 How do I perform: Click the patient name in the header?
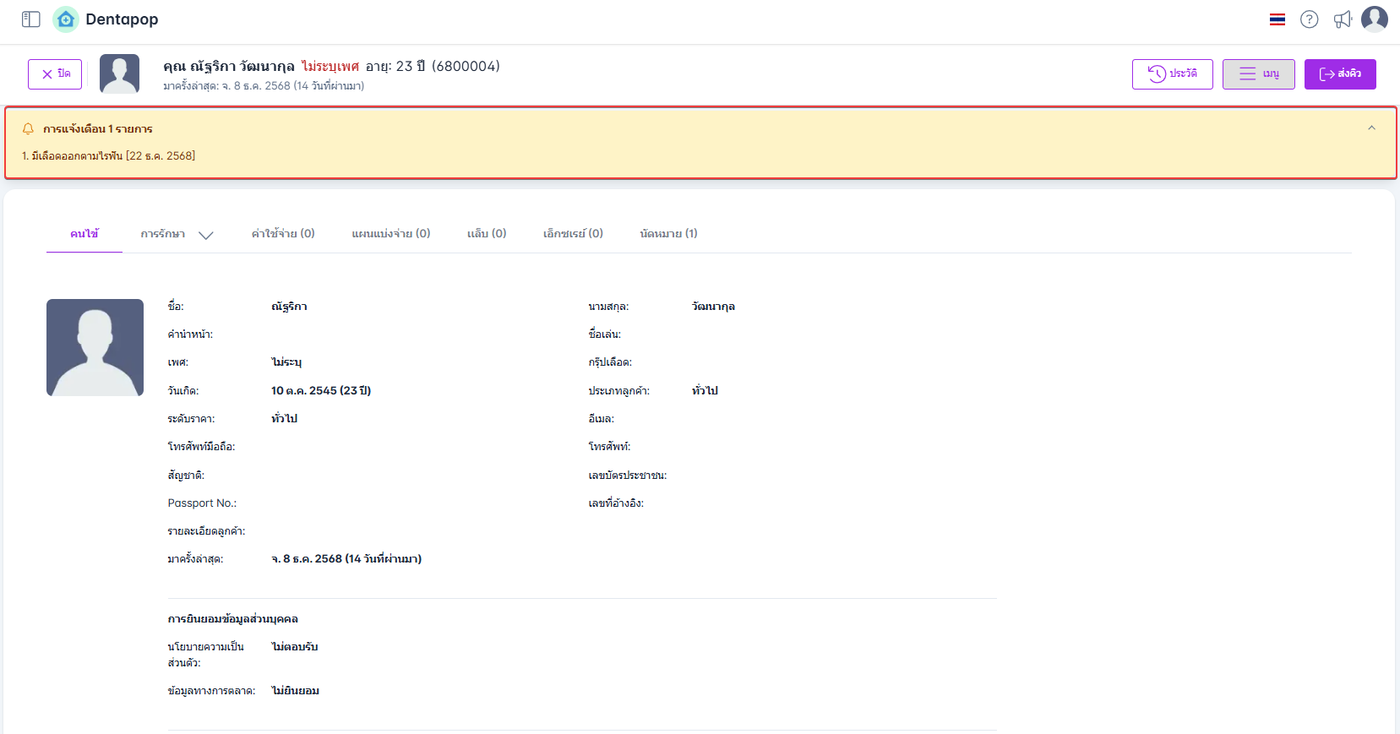[x=227, y=66]
